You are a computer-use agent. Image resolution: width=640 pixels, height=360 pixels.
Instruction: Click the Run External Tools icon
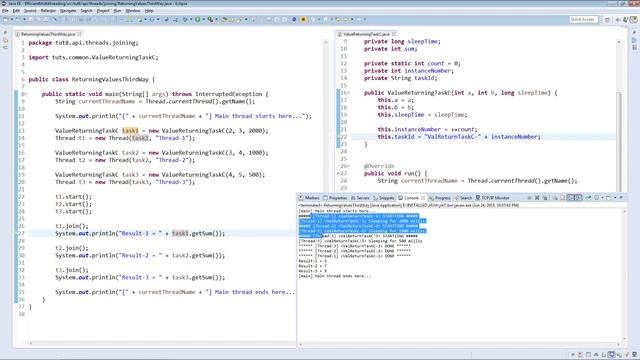pos(210,19)
